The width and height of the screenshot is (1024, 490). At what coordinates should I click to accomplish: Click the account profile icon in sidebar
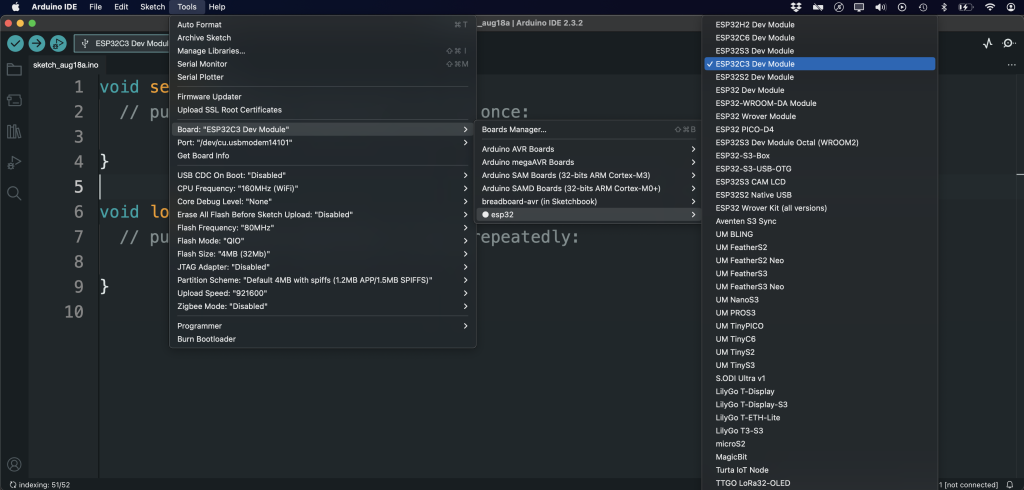pos(14,465)
